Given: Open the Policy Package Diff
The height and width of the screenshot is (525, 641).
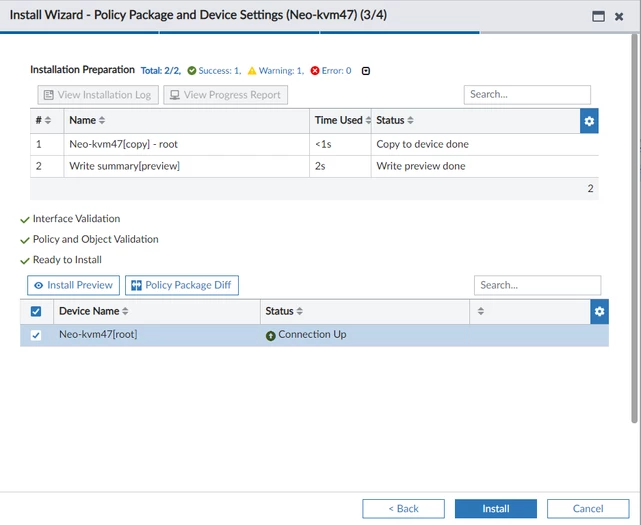Looking at the screenshot, I should [x=182, y=285].
